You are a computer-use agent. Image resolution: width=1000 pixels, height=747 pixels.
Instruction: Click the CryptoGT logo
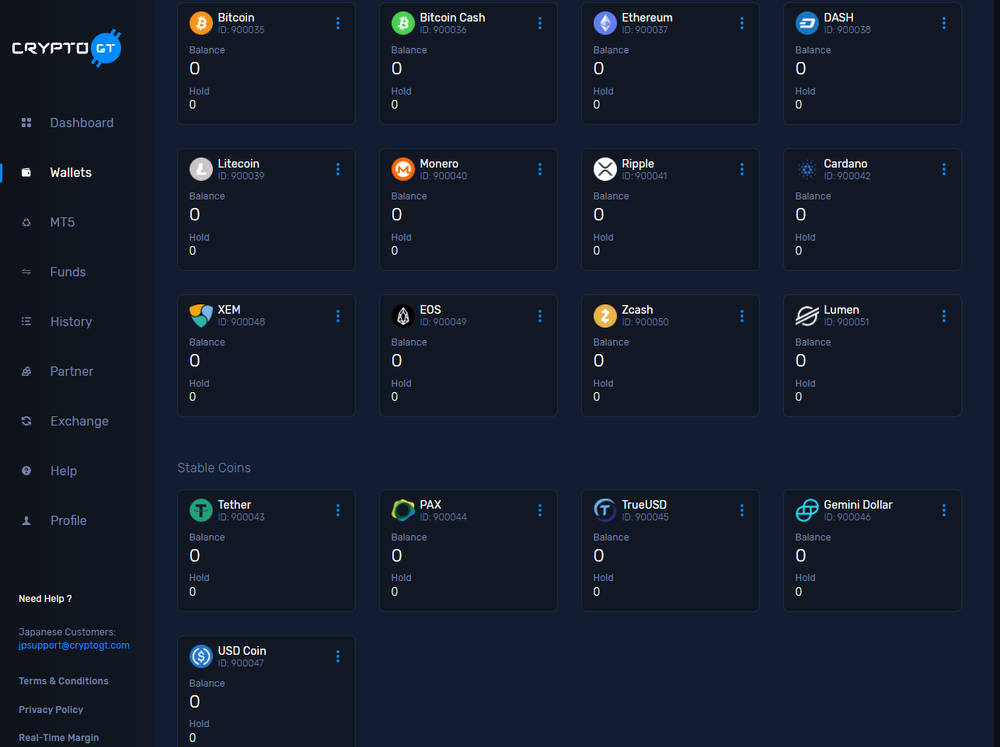(66, 48)
